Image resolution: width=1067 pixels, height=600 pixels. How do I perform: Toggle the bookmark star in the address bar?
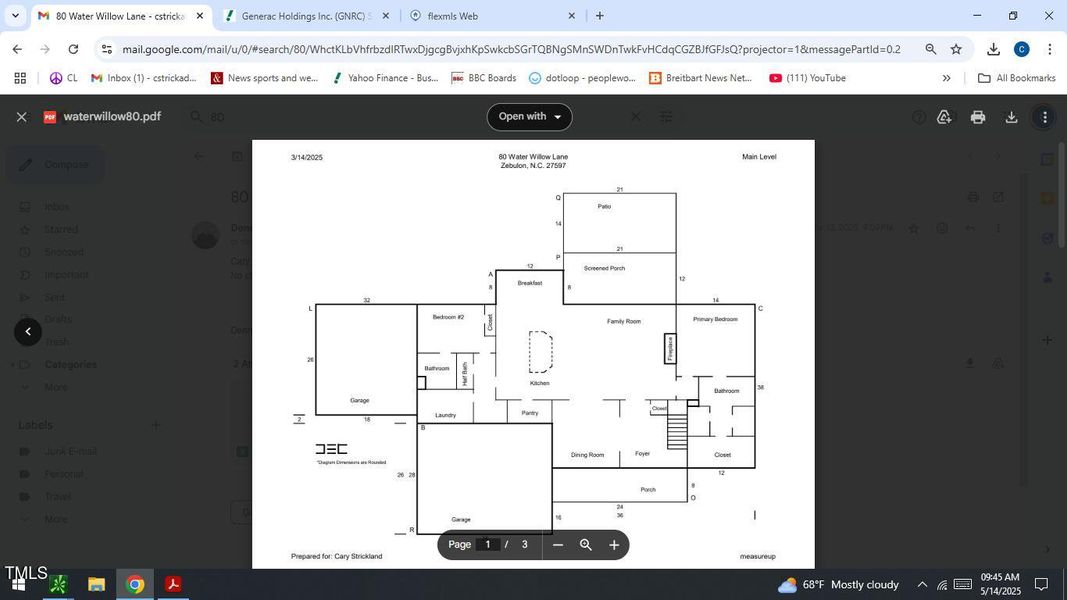(956, 48)
